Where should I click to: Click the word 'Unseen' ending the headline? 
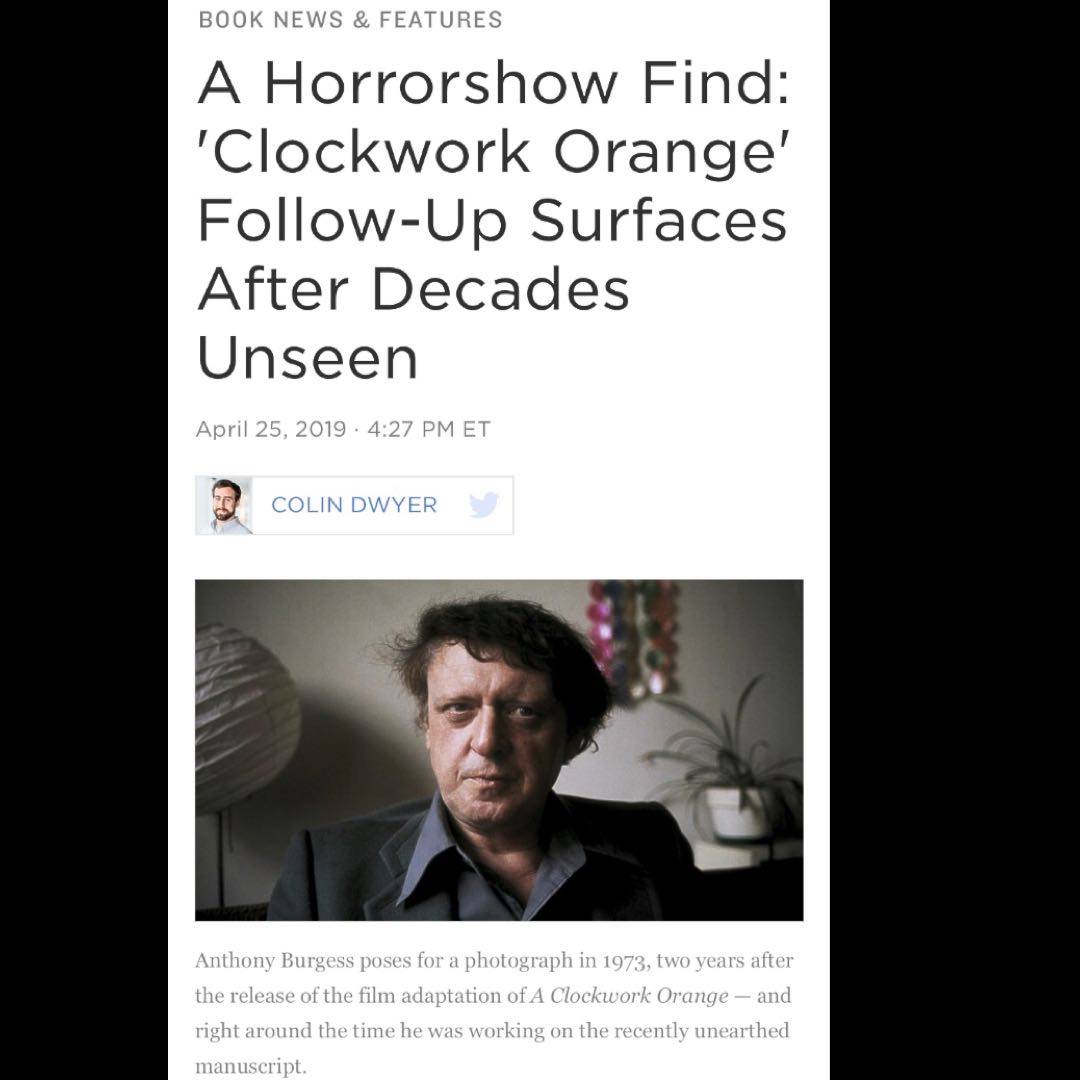click(x=308, y=358)
